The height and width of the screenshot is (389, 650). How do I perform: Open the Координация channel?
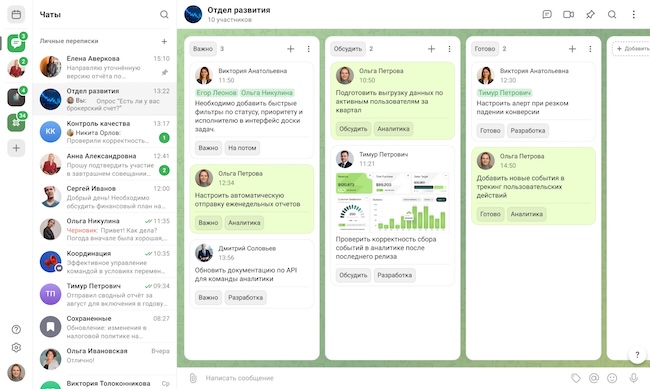pyautogui.click(x=104, y=262)
